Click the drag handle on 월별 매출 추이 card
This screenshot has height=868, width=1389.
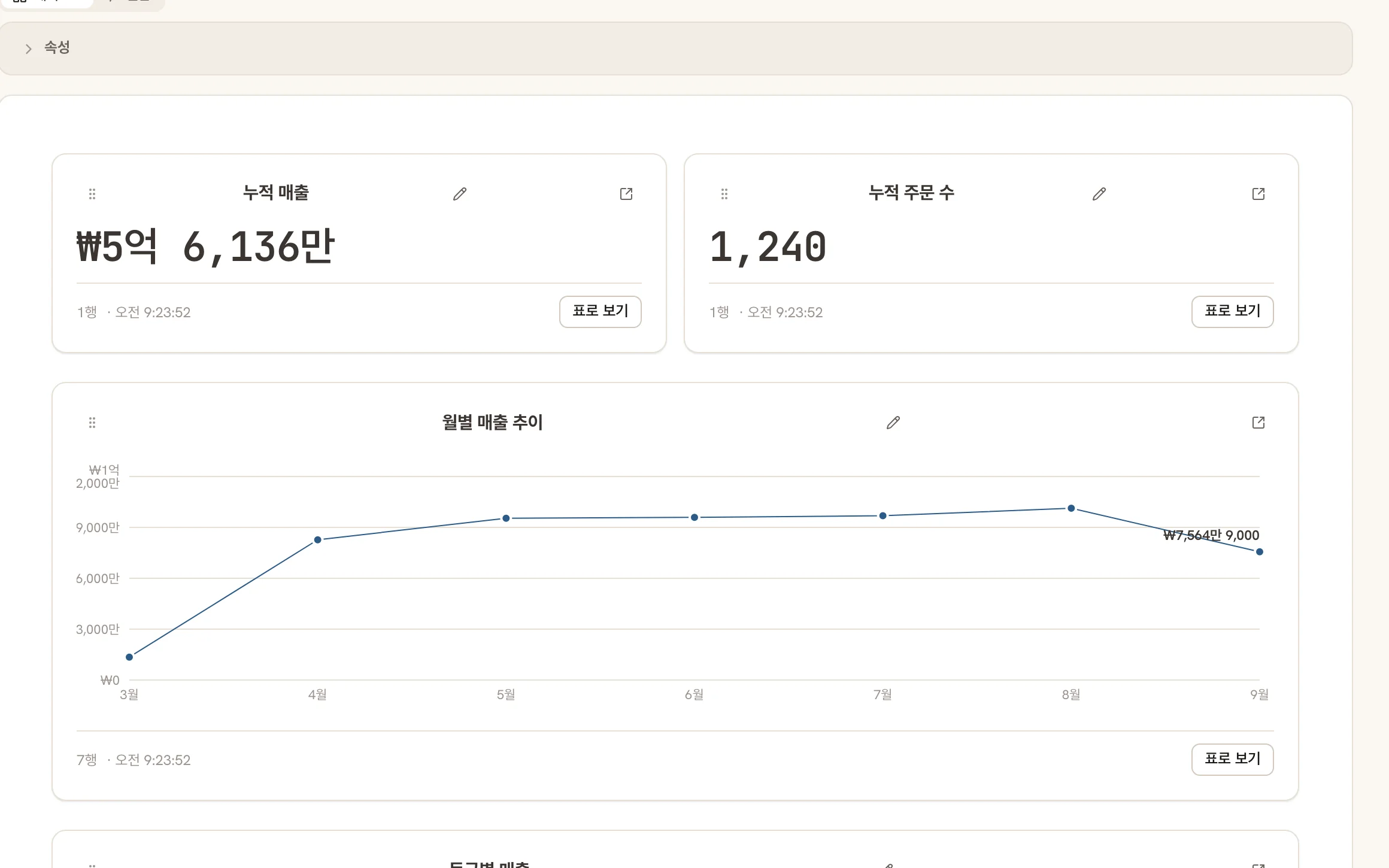coord(92,423)
